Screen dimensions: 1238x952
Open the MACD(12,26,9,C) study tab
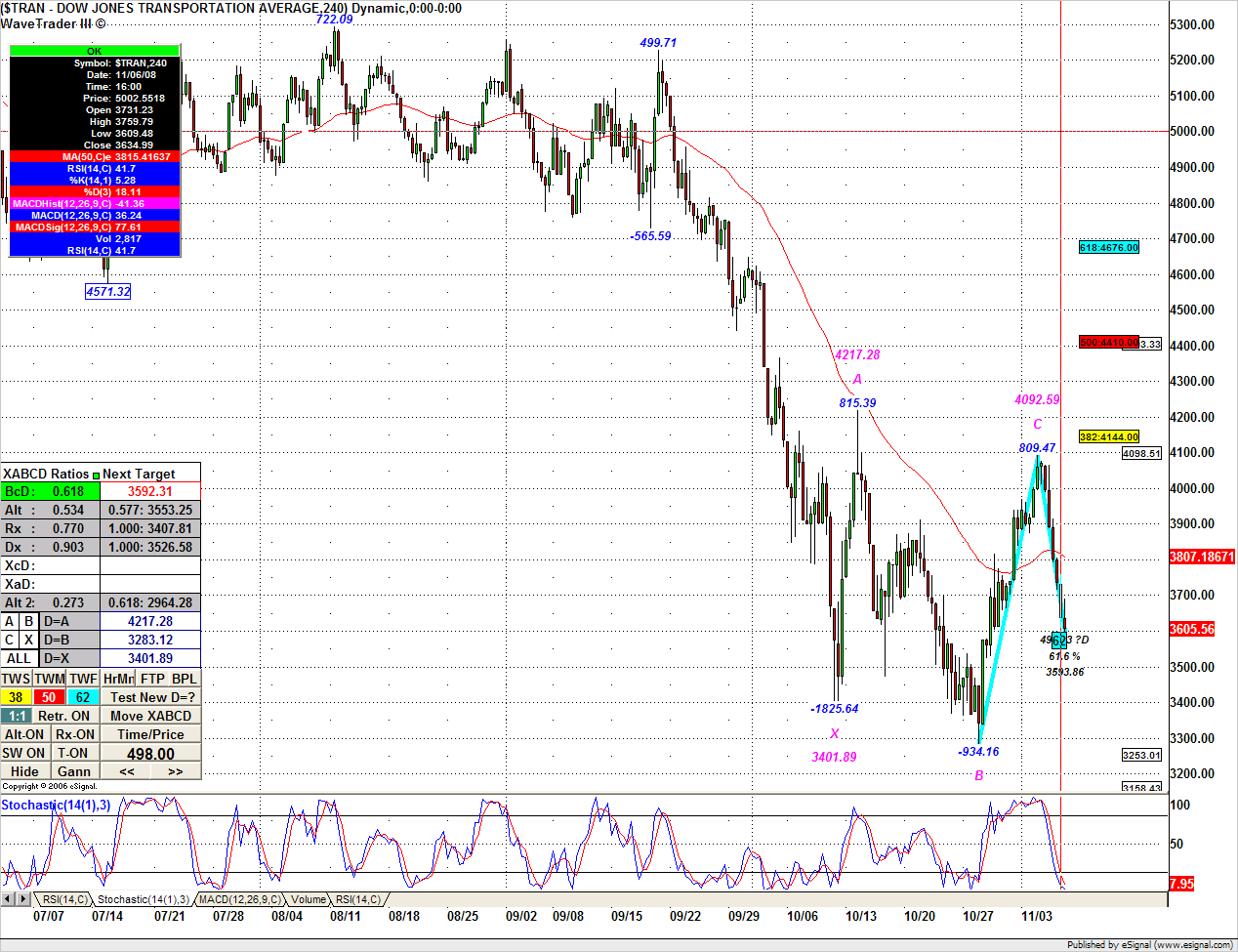[239, 899]
